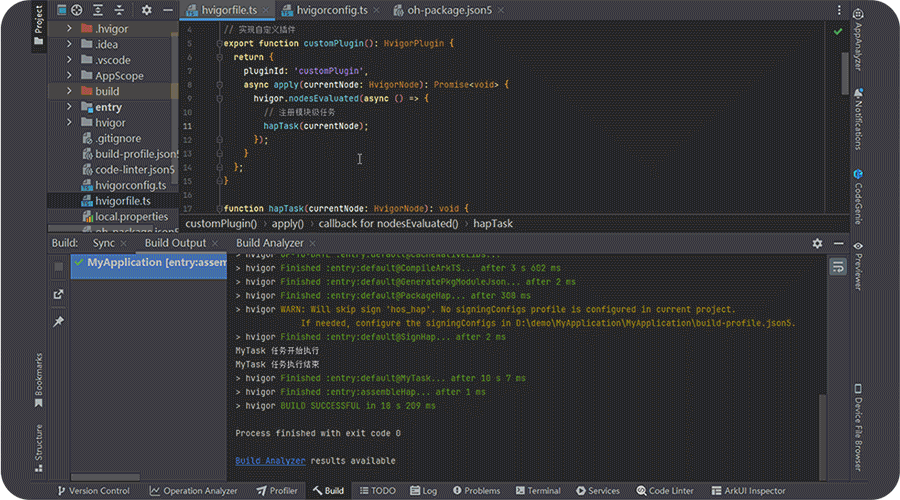Viewport: 900px width, 500px height.
Task: Click the locate/select opened file target icon
Action: coord(77,10)
